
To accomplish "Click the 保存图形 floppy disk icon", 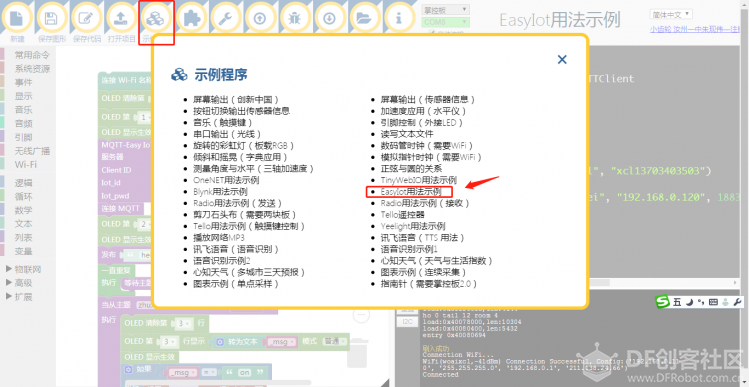I will click(51, 18).
